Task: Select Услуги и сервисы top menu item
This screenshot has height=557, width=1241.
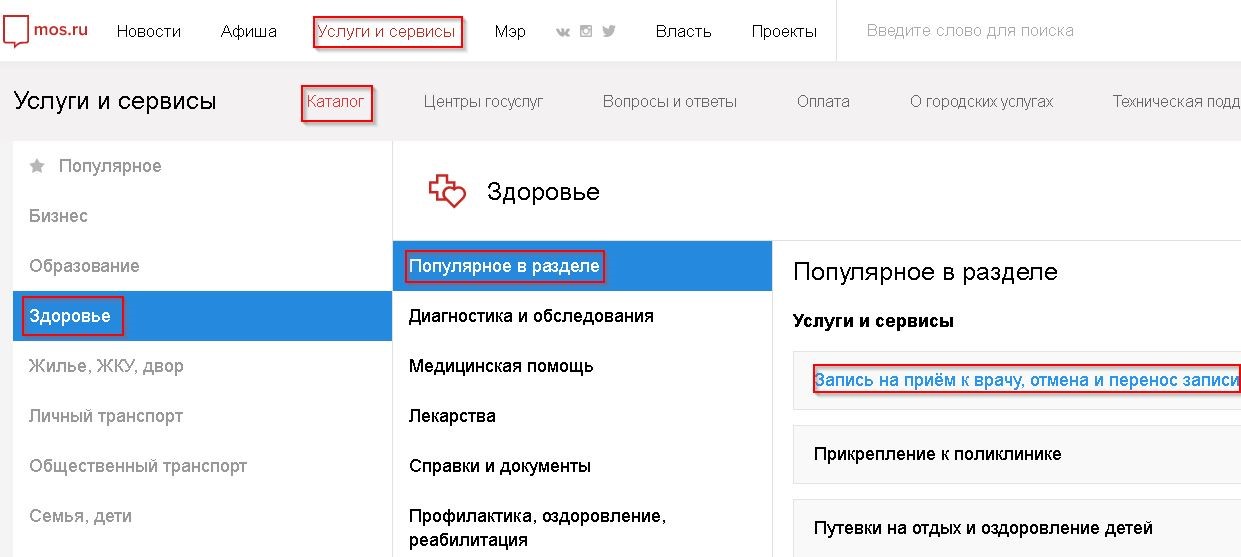Action: coord(386,31)
